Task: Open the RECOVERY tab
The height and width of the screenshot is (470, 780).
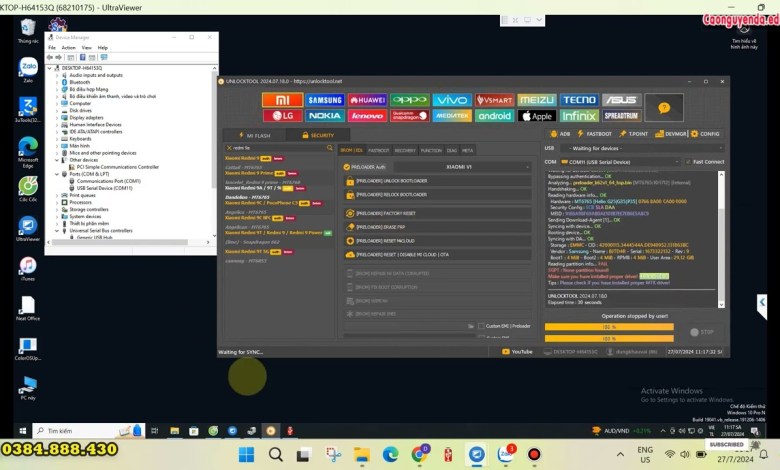Action: (x=405, y=150)
